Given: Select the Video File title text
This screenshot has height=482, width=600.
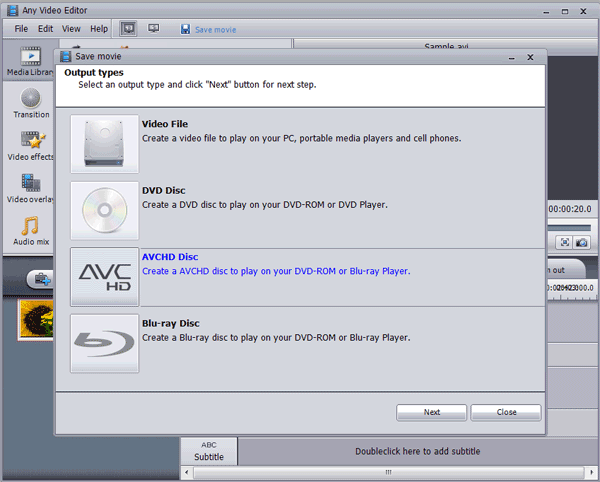Looking at the screenshot, I should coord(165,124).
